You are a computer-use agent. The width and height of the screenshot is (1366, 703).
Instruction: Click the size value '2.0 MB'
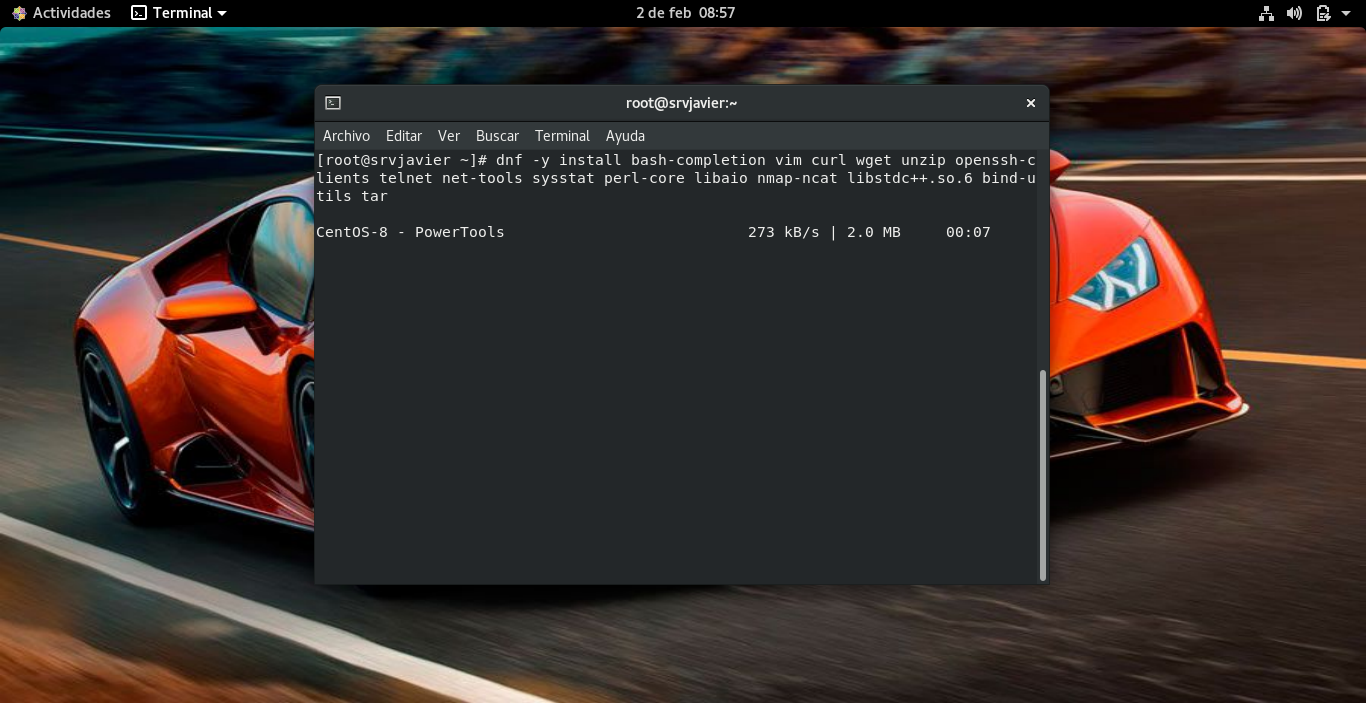(873, 232)
